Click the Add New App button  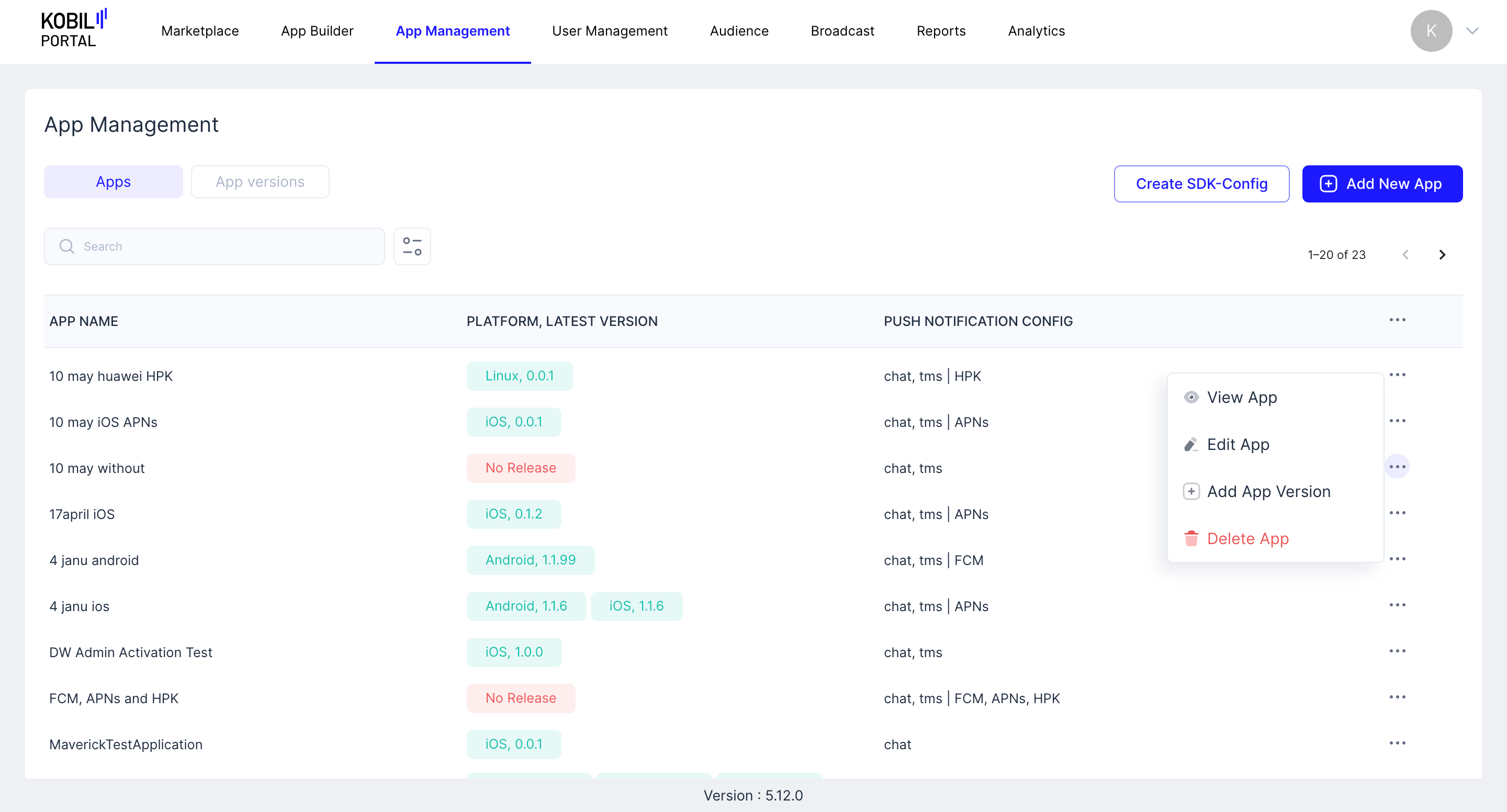pyautogui.click(x=1382, y=184)
